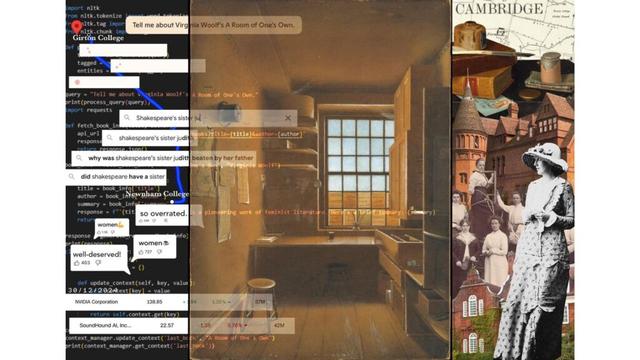Thumbs down the "so overrated." comment
The image size is (640, 360).
tap(154, 221)
